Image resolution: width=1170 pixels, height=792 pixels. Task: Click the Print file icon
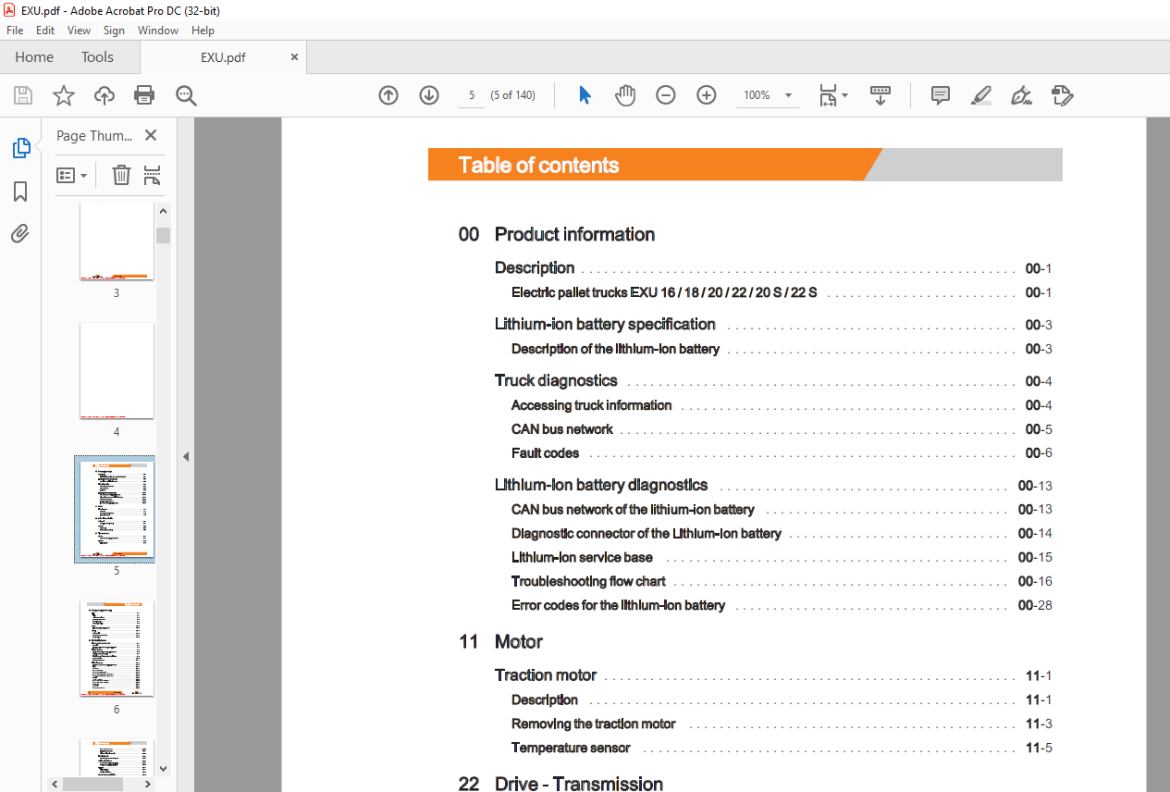[x=144, y=95]
